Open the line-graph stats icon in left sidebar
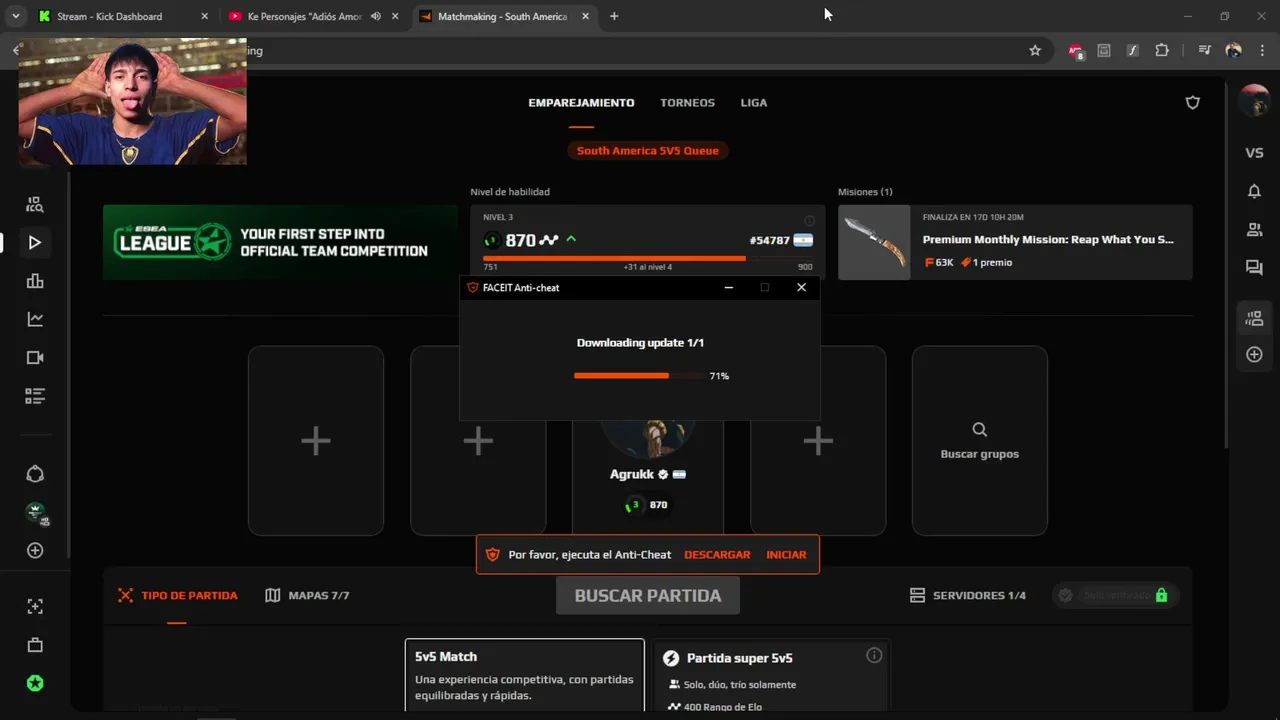This screenshot has height=720, width=1280. (x=35, y=319)
